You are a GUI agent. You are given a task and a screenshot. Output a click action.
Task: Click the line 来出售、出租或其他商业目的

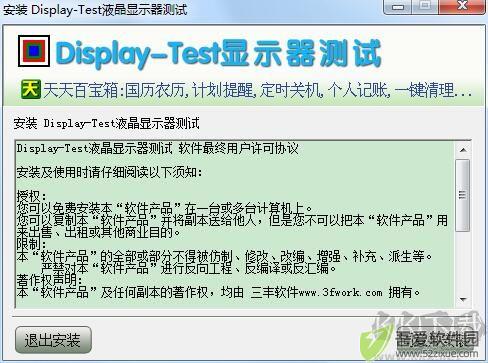pyautogui.click(x=99, y=232)
